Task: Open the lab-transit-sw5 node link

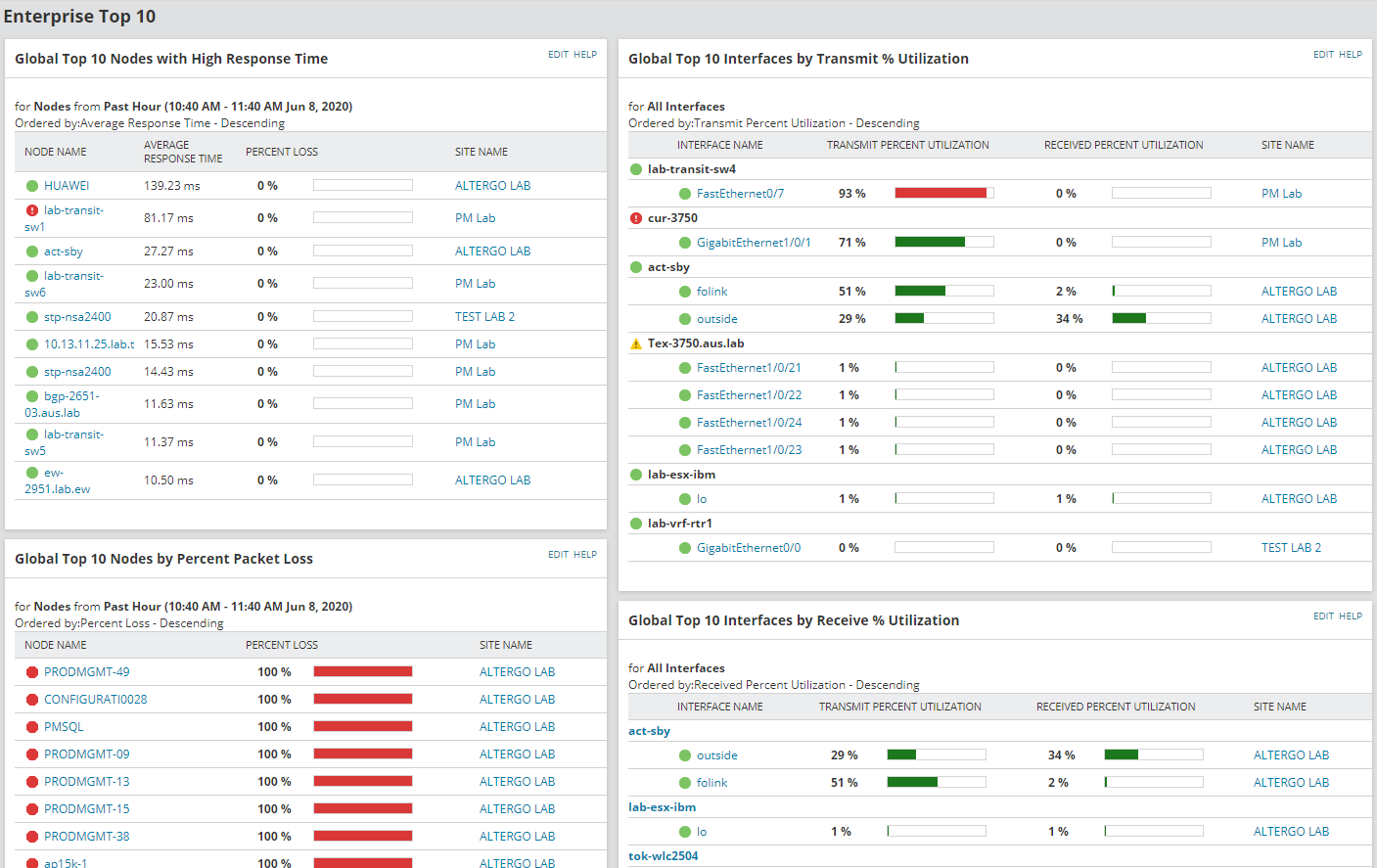Action: point(64,442)
